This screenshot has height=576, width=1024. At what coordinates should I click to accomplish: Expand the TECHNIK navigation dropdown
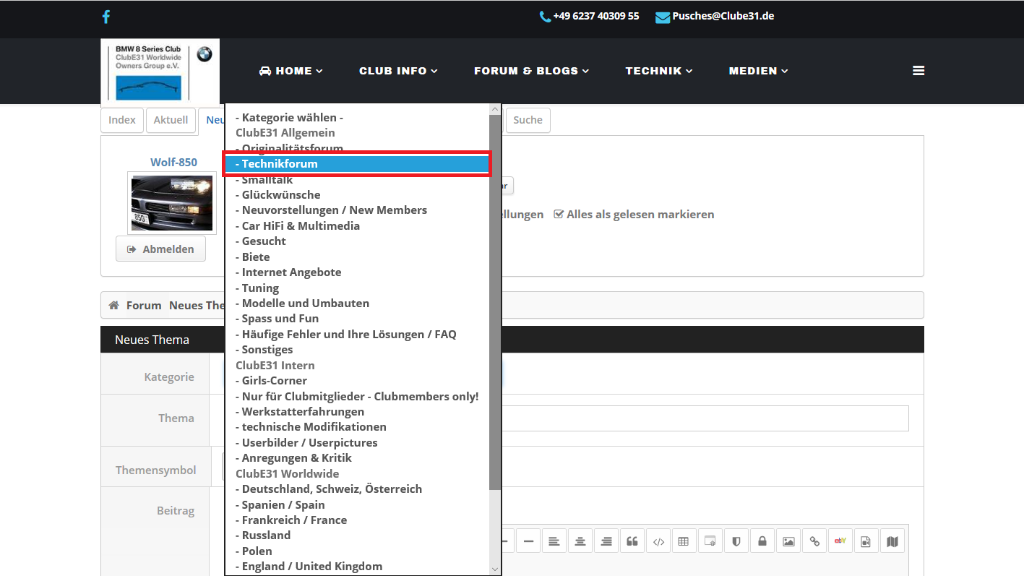659,71
